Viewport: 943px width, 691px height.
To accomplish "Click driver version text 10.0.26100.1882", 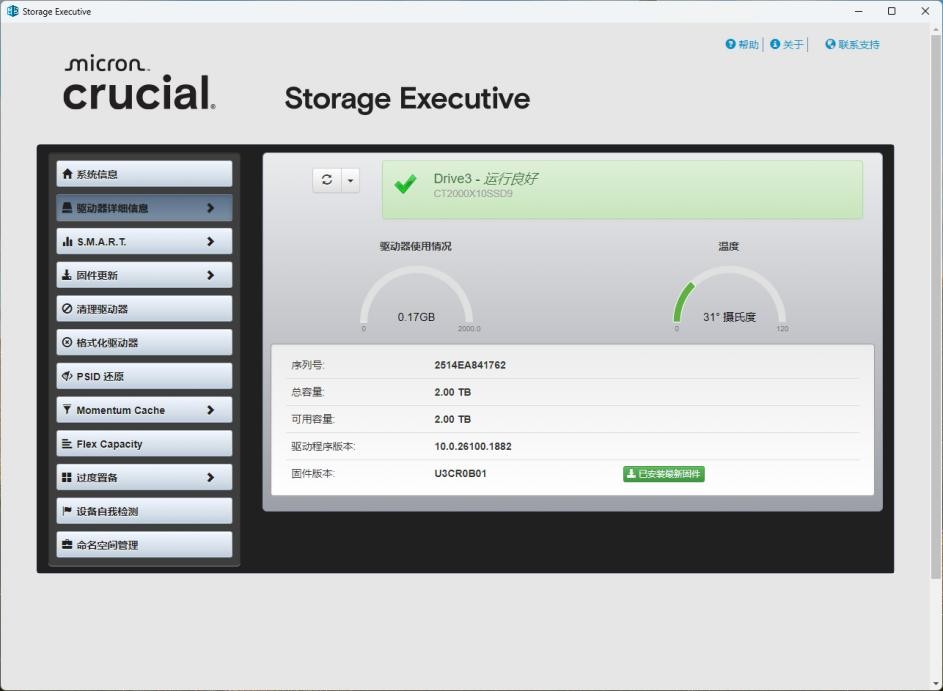I will tap(473, 446).
